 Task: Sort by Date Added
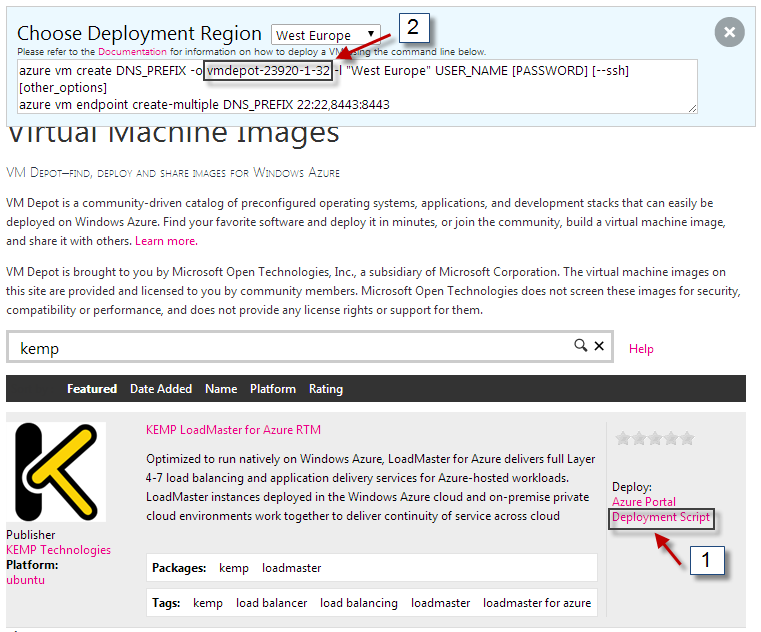161,389
